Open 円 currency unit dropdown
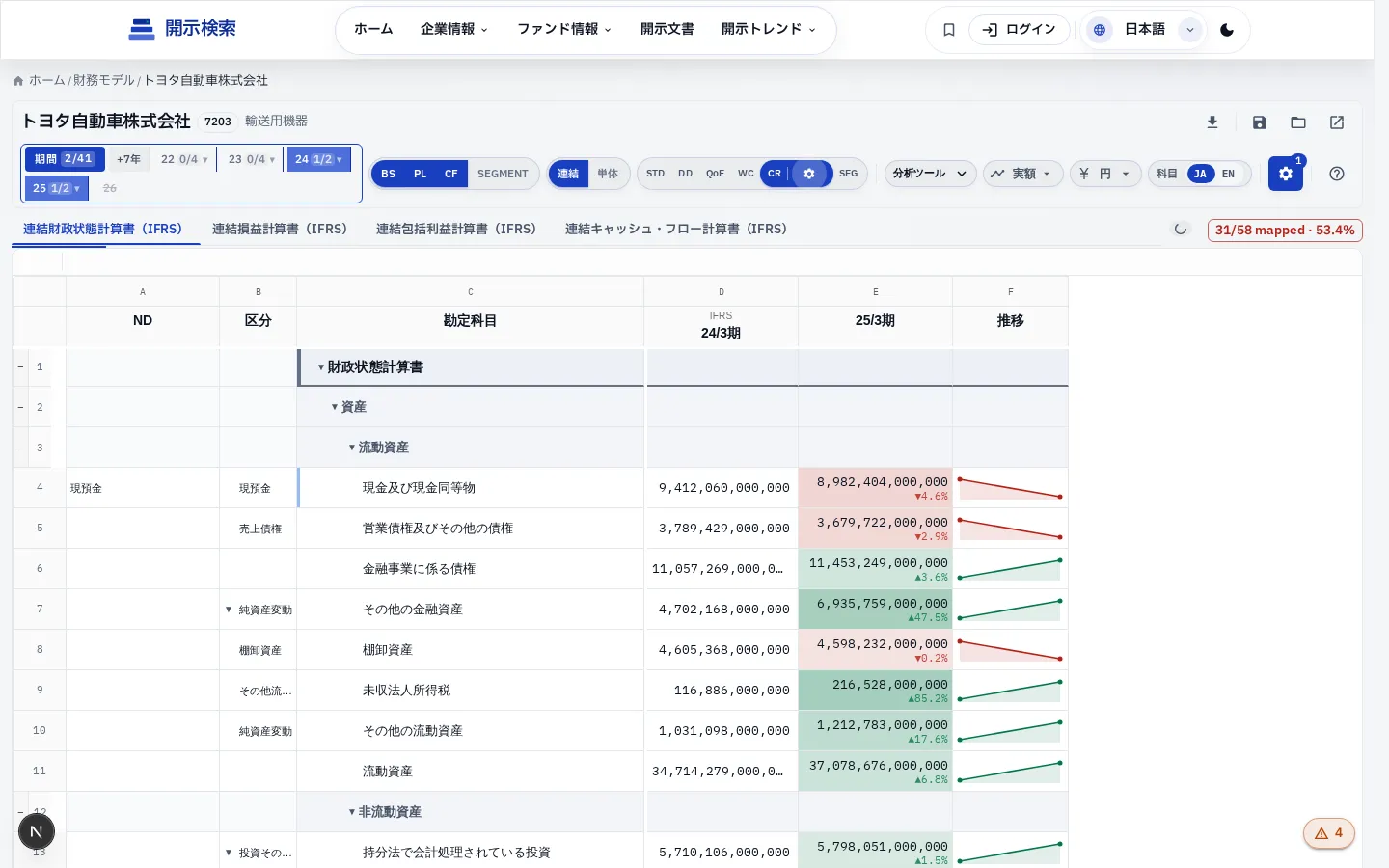Viewport: 1389px width, 868px height. [1105, 174]
